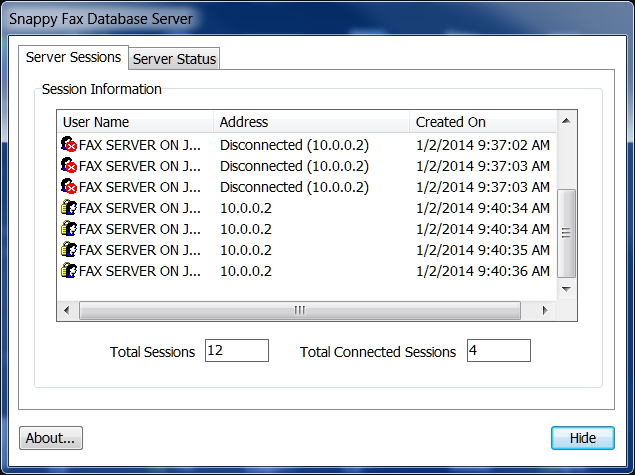Screen dimensions: 635x475
Task: Select created date 1/2/2014 9:37:02 AM
Action: (483, 145)
